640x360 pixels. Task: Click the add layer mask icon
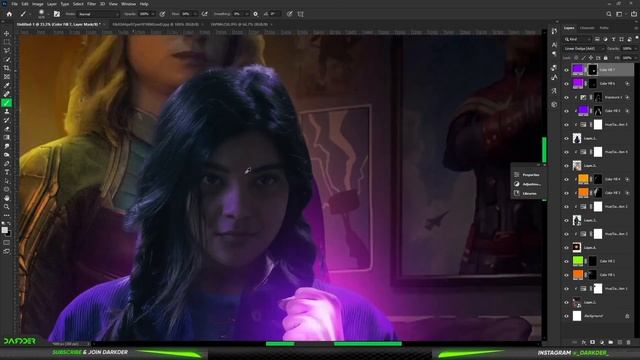[593, 342]
